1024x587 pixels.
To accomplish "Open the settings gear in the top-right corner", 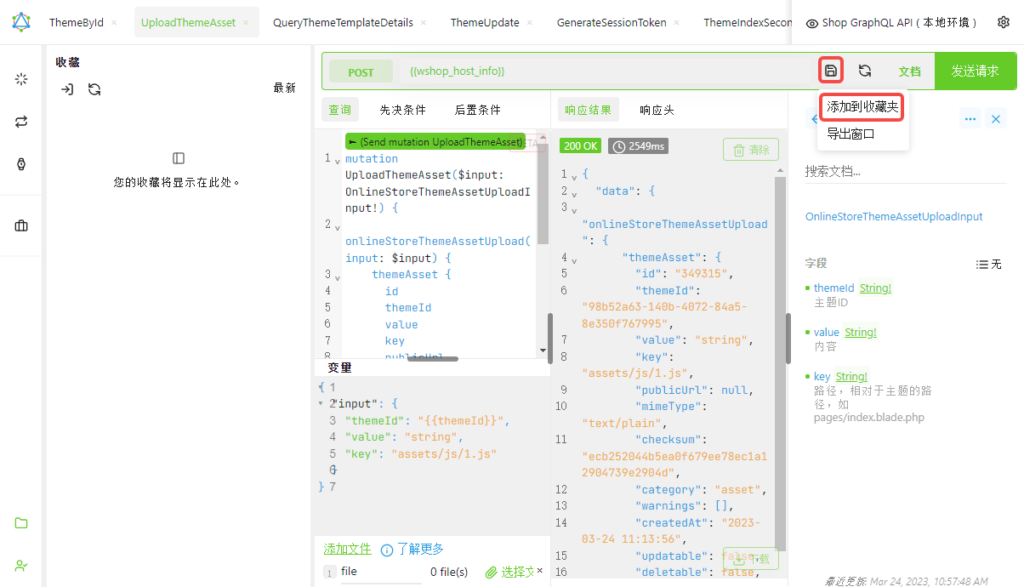I will (1003, 21).
